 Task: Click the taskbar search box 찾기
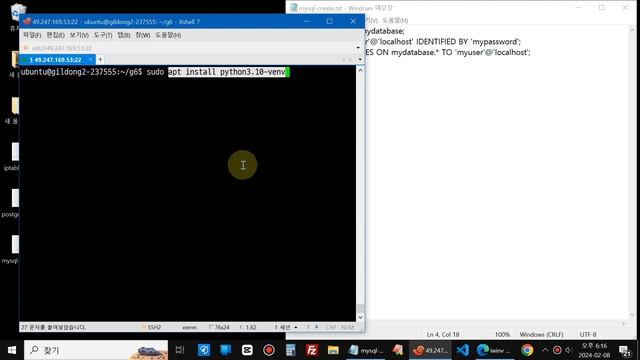tap(96, 350)
